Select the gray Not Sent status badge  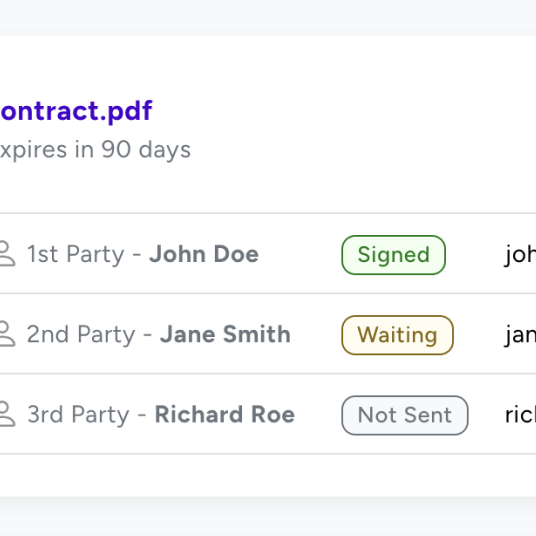[x=405, y=415]
